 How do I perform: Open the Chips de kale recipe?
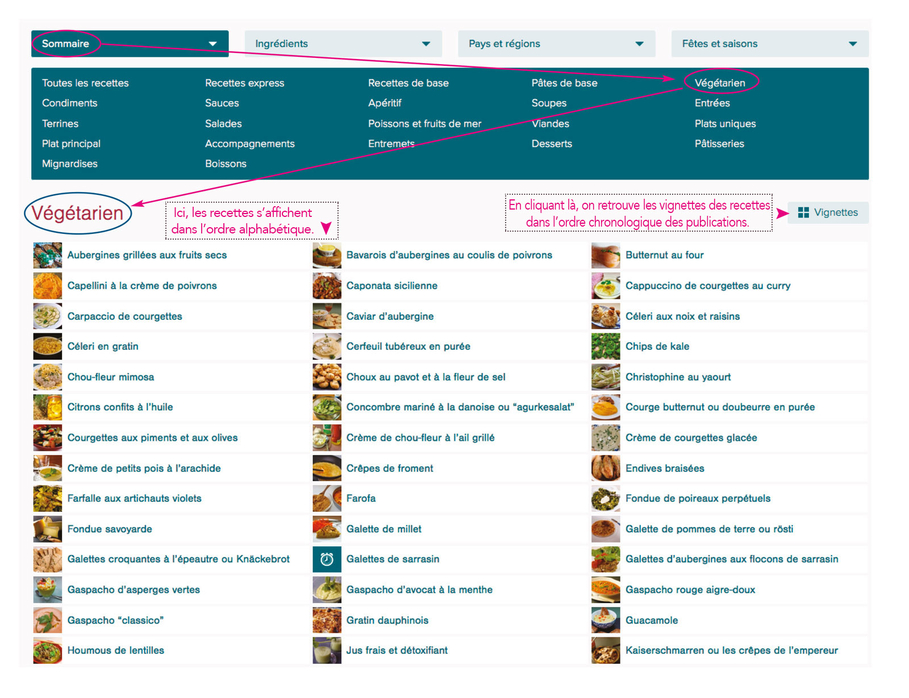tap(657, 346)
